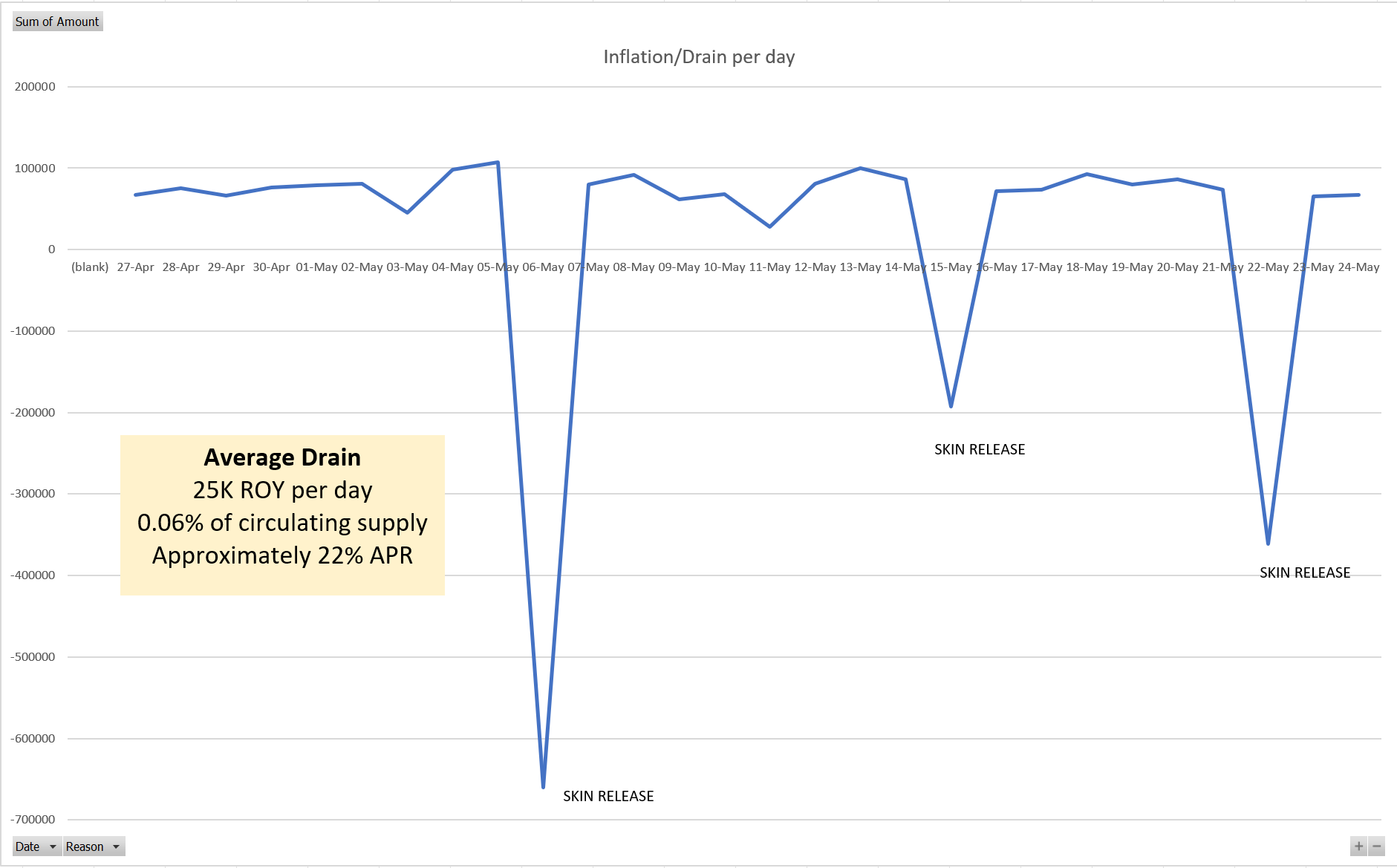Select the SKIN RELEASE label below the deepest dip
The image size is (1397, 868).
point(608,796)
